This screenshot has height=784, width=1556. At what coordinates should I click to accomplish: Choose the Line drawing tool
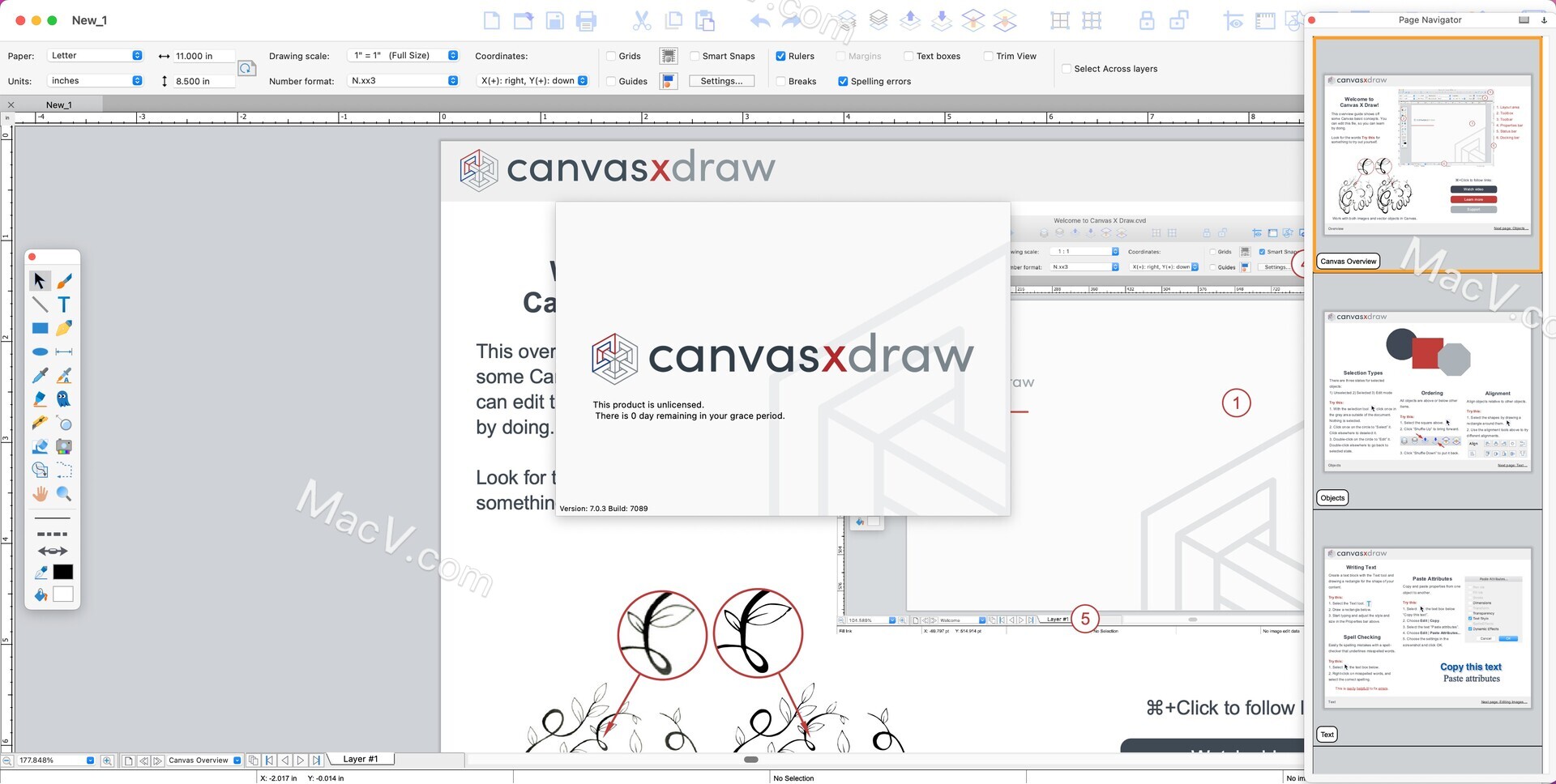pos(39,305)
